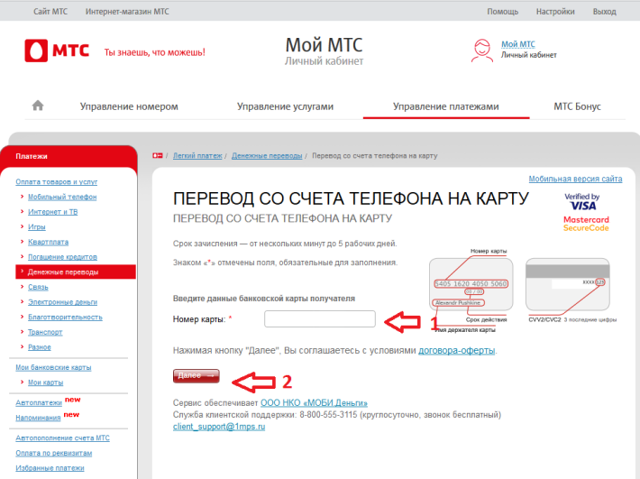Open Мобильный телефон in sidebar
The height and width of the screenshot is (479, 640).
click(62, 197)
